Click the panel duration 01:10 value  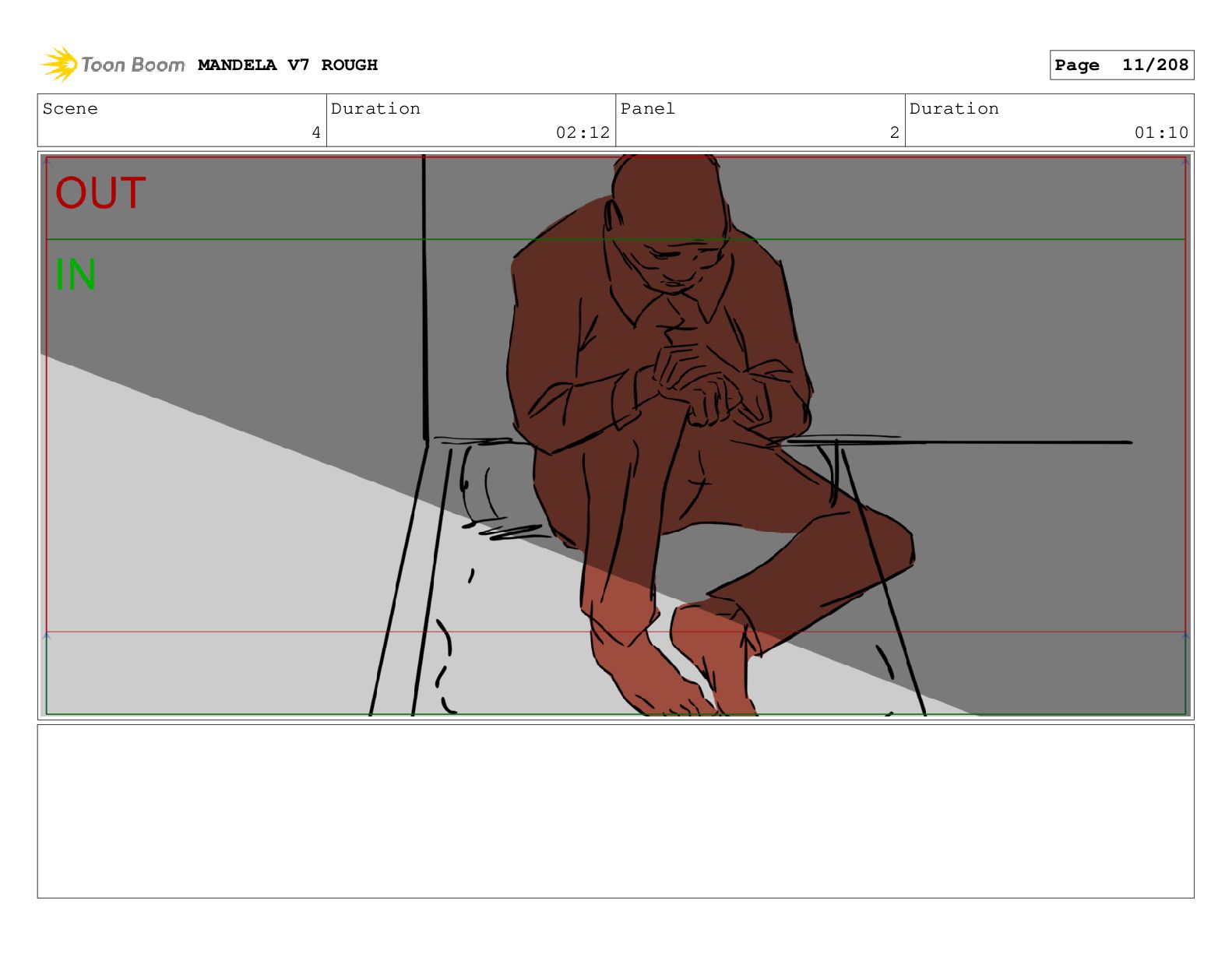1161,132
